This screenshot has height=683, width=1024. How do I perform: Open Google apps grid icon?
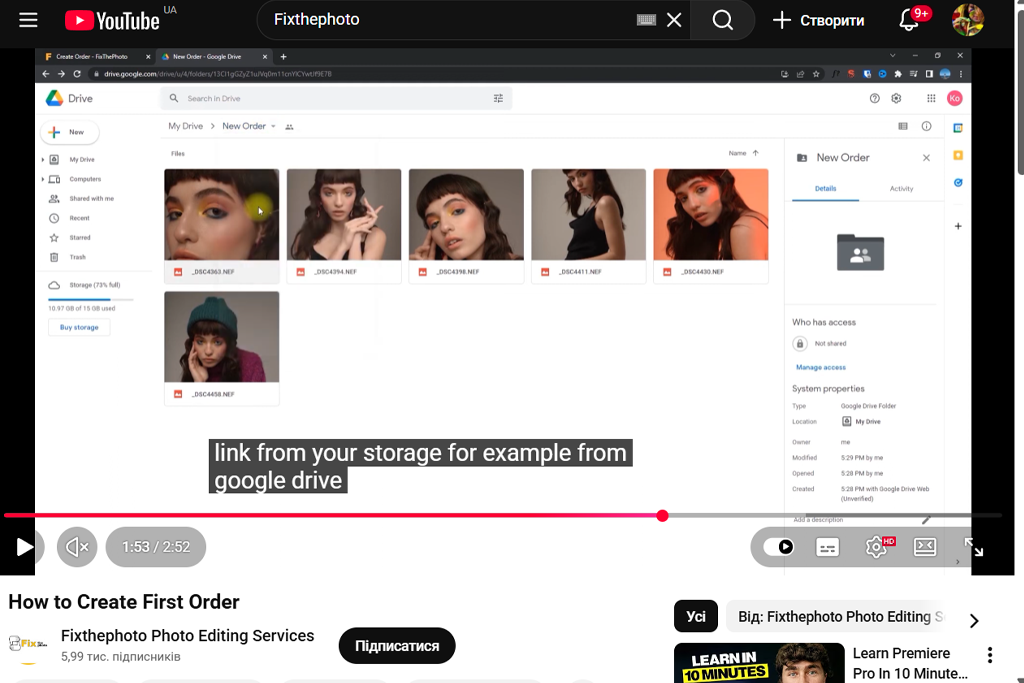pos(931,99)
